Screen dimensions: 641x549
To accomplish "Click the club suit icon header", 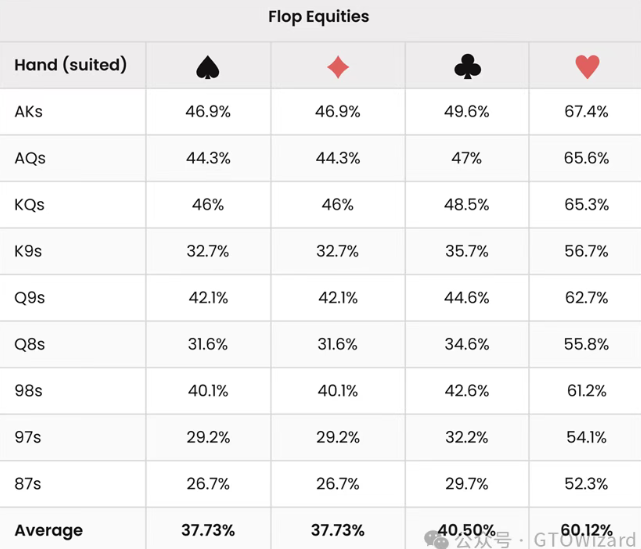I will [x=467, y=66].
